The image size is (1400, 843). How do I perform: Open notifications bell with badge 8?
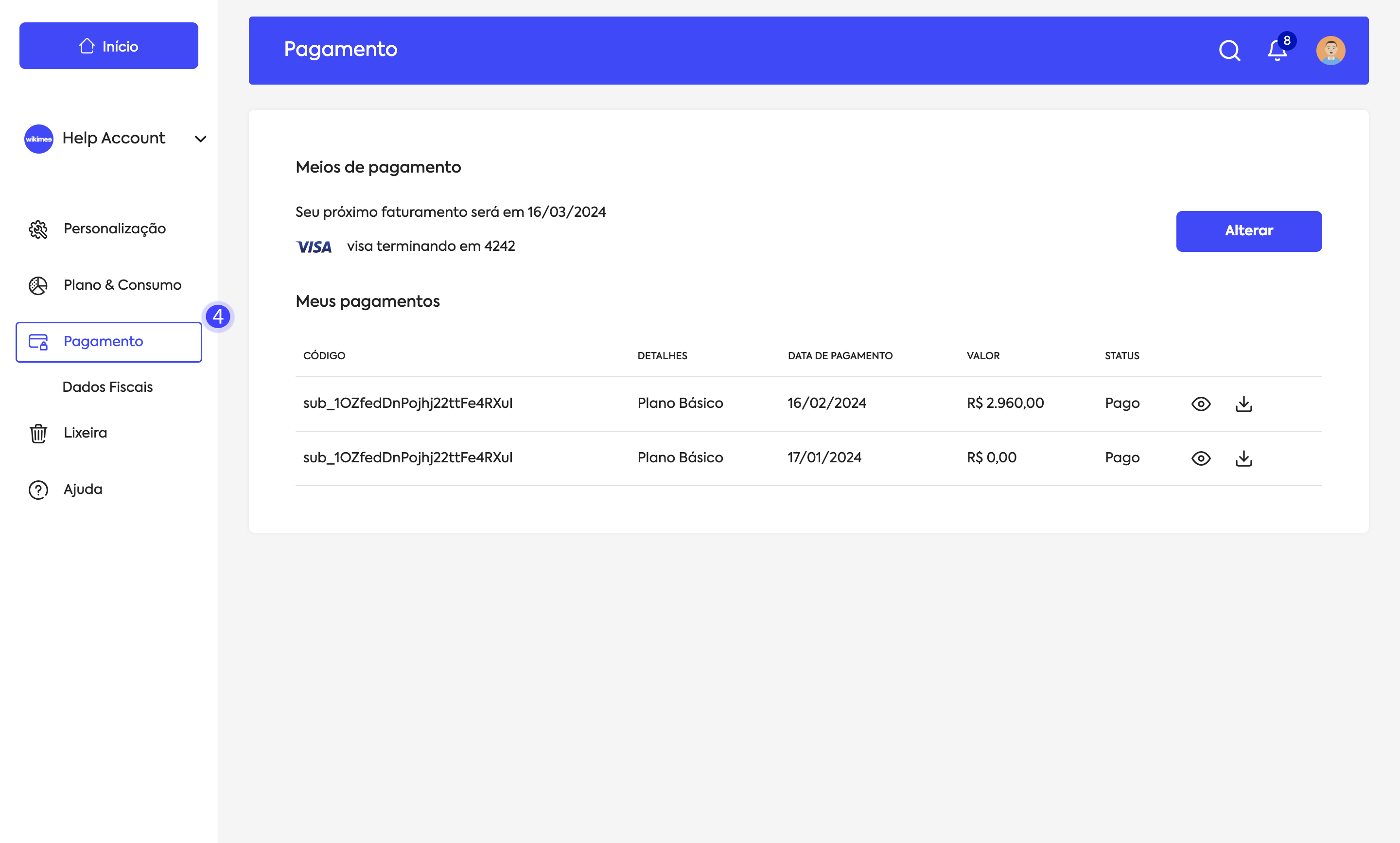point(1277,51)
